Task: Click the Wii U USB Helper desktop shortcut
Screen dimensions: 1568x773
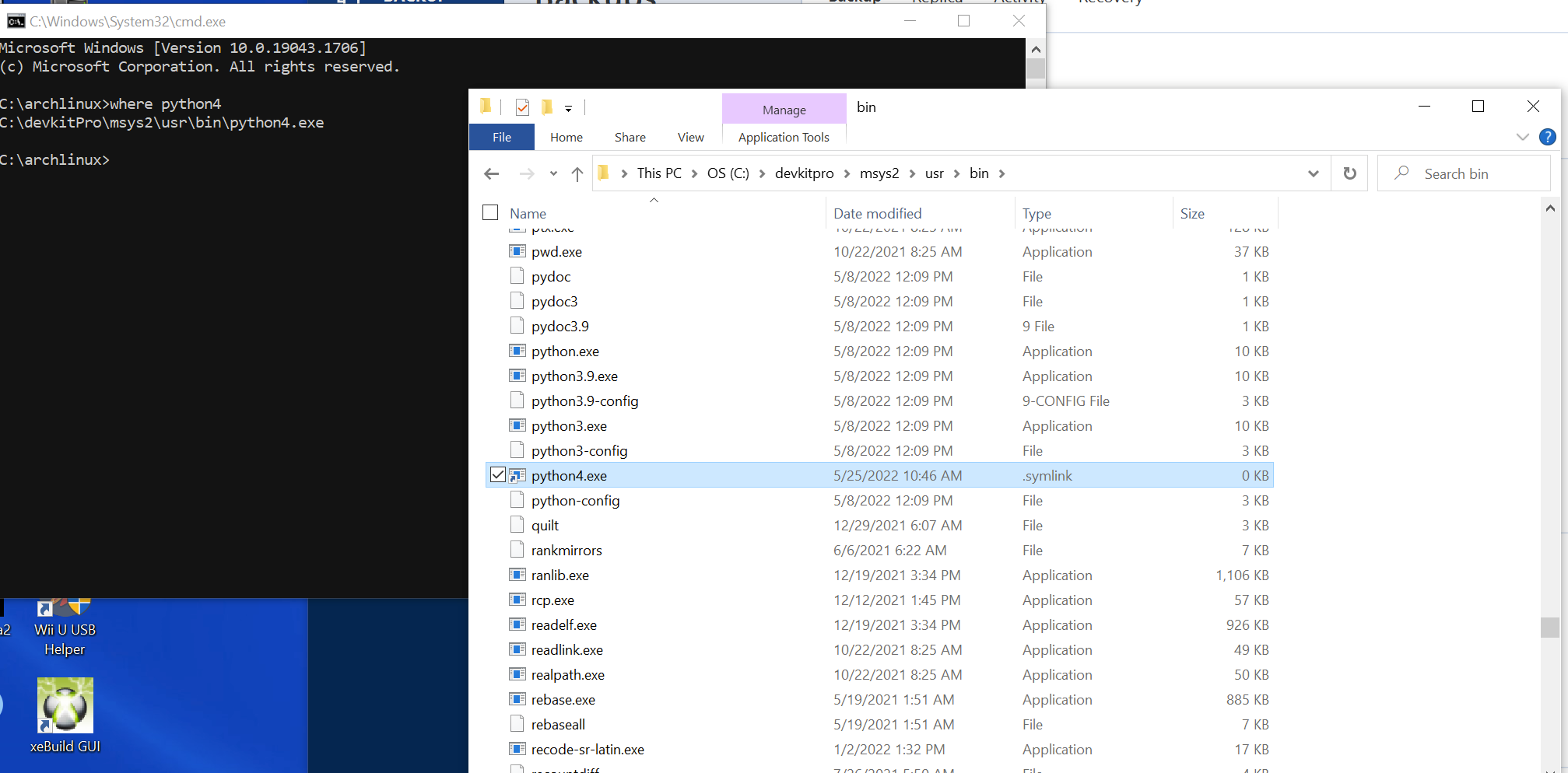Action: coord(65,628)
